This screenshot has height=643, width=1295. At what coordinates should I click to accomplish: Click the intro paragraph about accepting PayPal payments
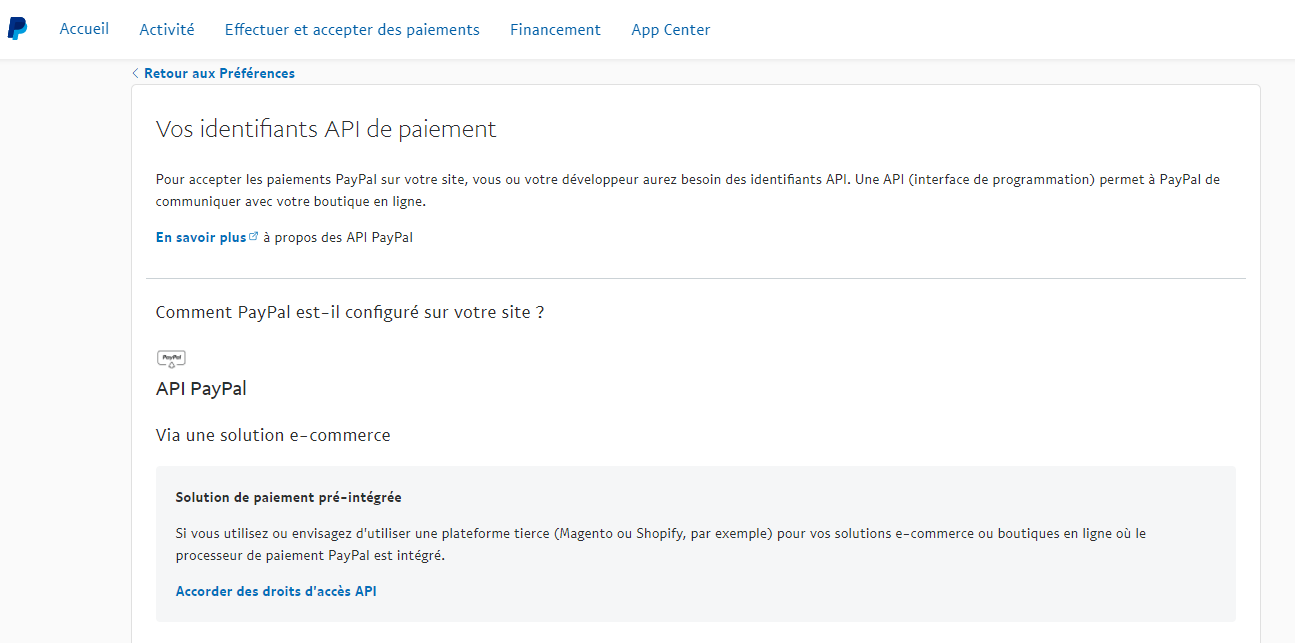687,190
